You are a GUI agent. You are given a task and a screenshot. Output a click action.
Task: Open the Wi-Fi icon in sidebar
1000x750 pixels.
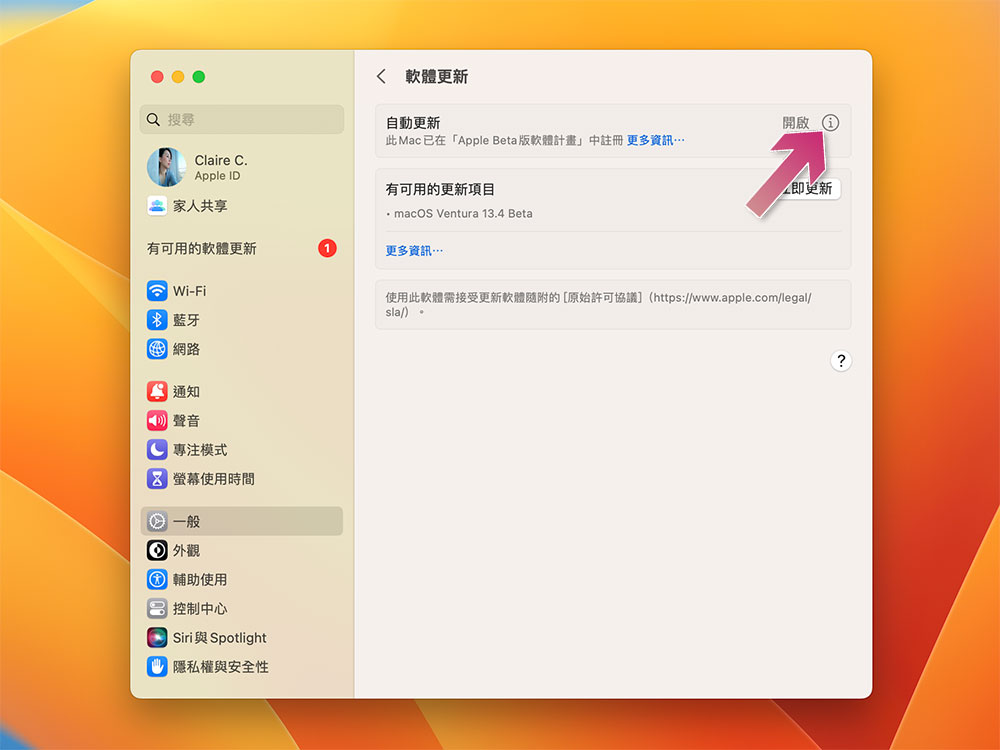coord(157,291)
